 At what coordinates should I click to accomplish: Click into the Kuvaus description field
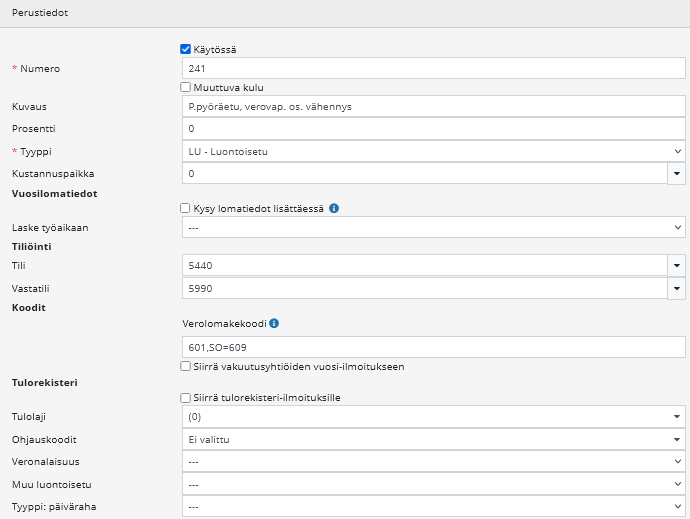[x=433, y=106]
